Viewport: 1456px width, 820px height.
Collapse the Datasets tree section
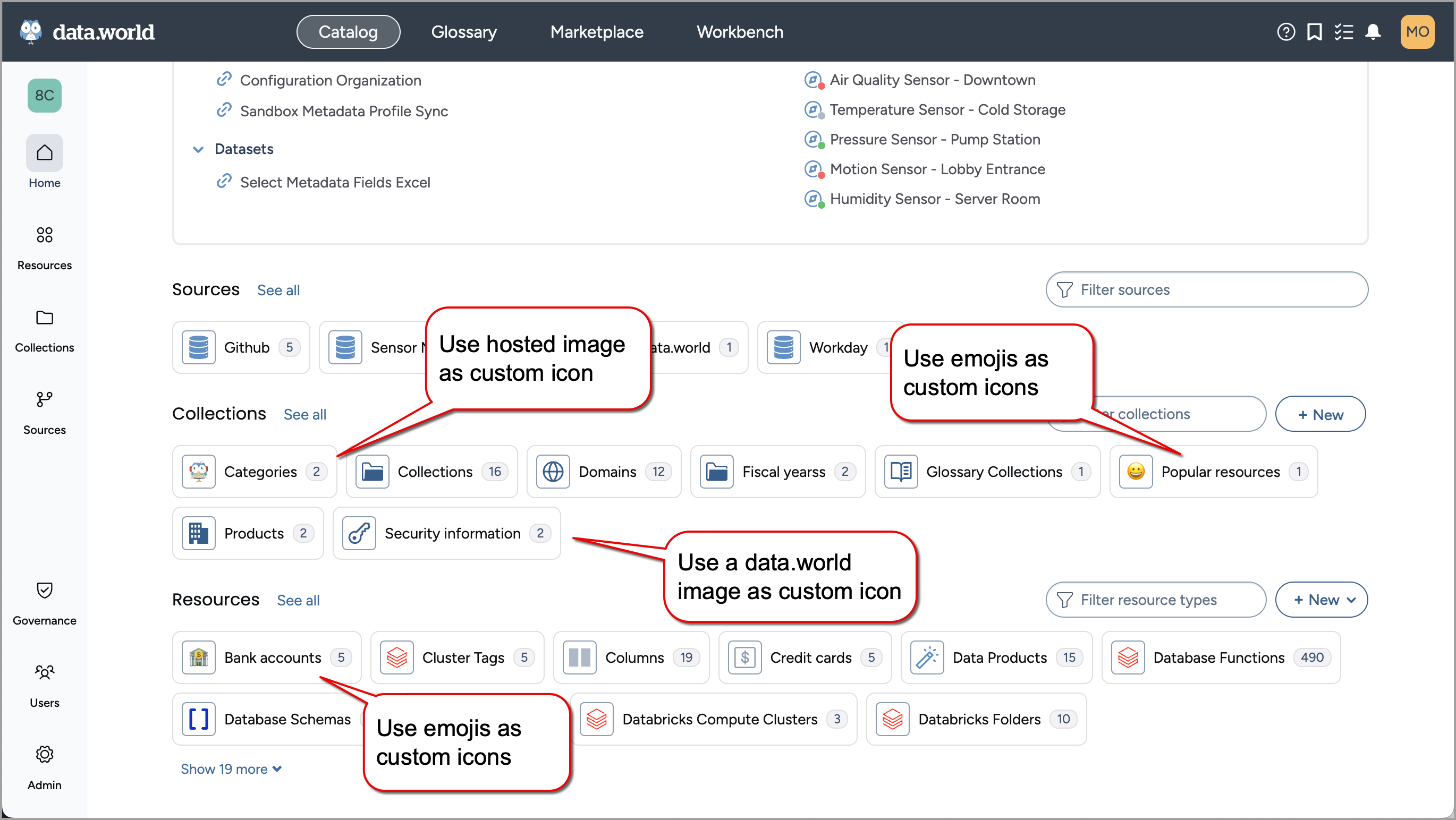click(x=198, y=149)
